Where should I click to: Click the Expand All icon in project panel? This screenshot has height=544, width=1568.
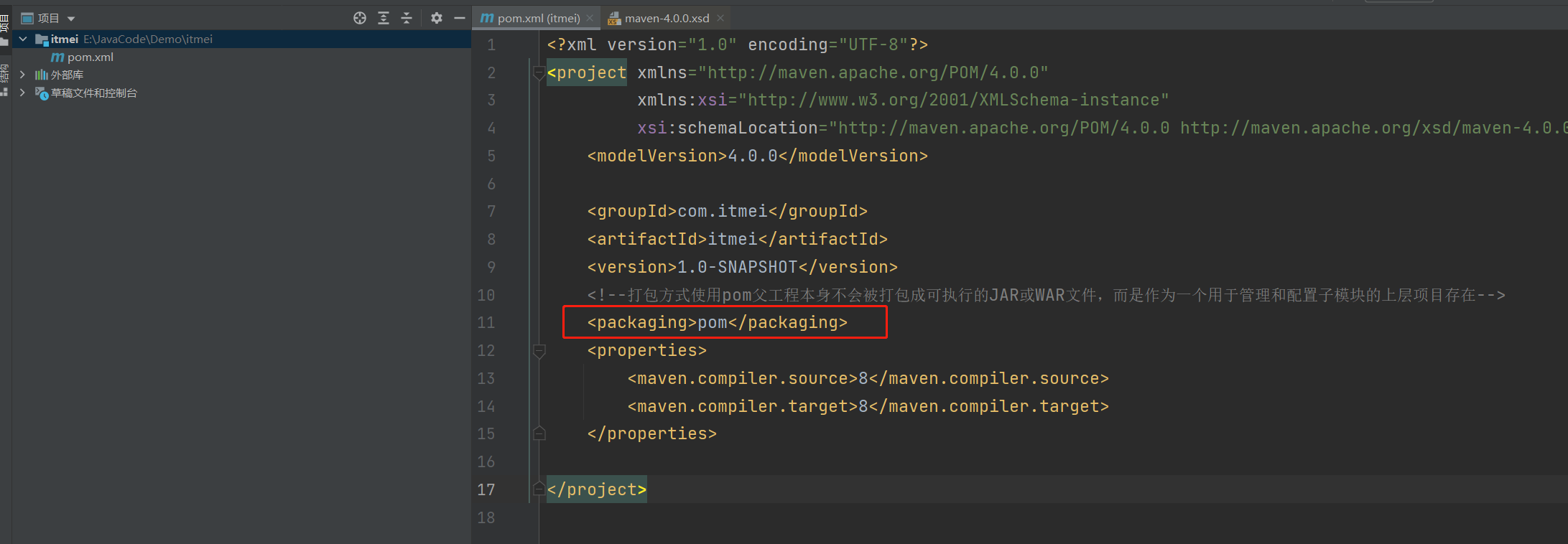[384, 18]
